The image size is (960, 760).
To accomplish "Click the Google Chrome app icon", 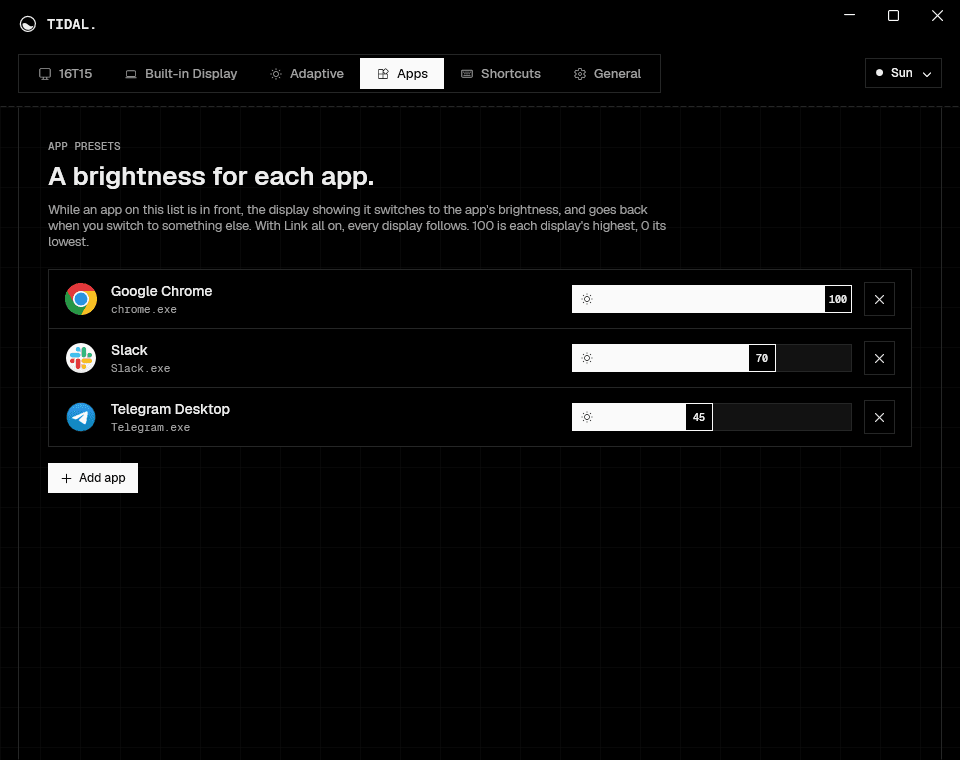I will pyautogui.click(x=81, y=299).
